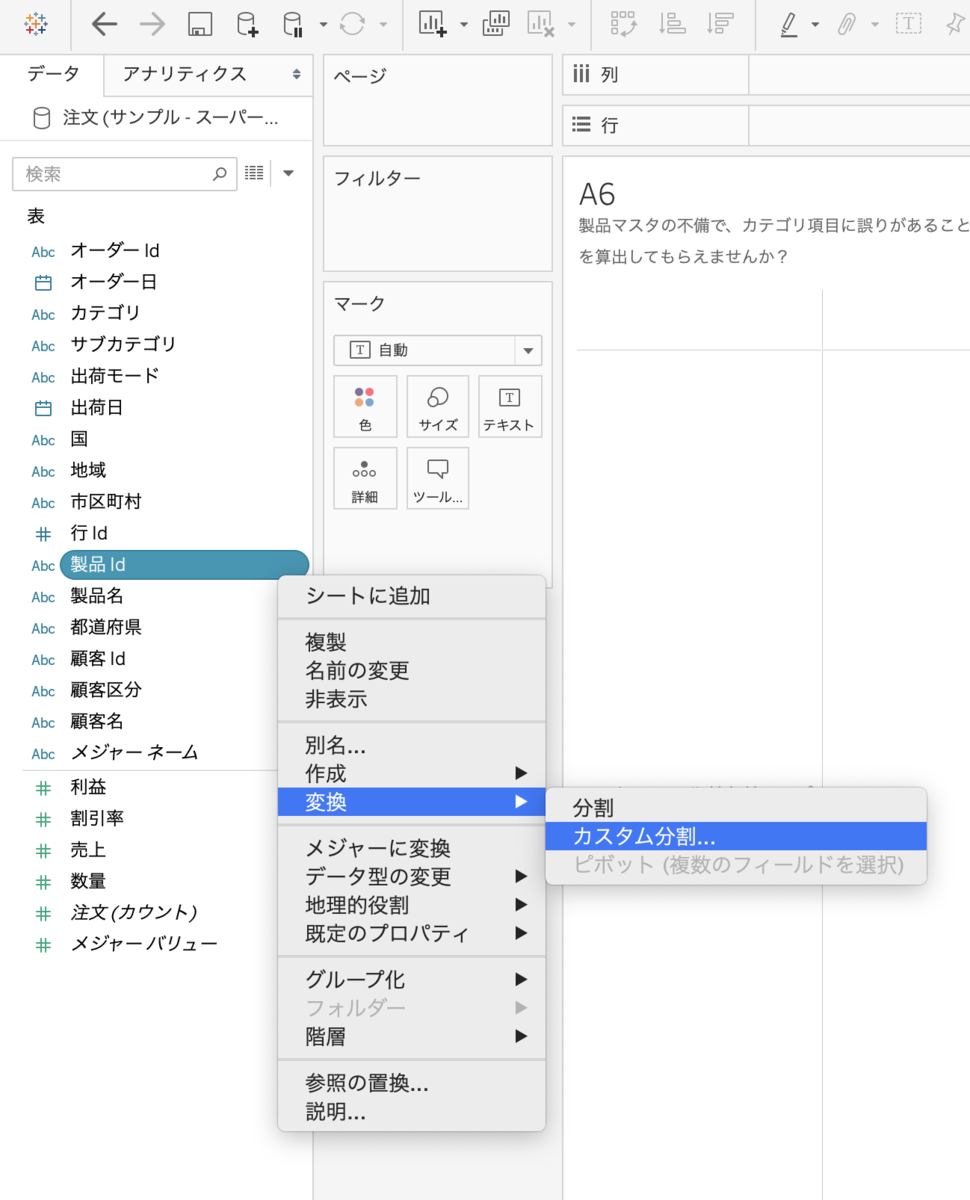Open the data pane options dropdown arrow
Screen dimensions: 970x1200
click(x=288, y=172)
